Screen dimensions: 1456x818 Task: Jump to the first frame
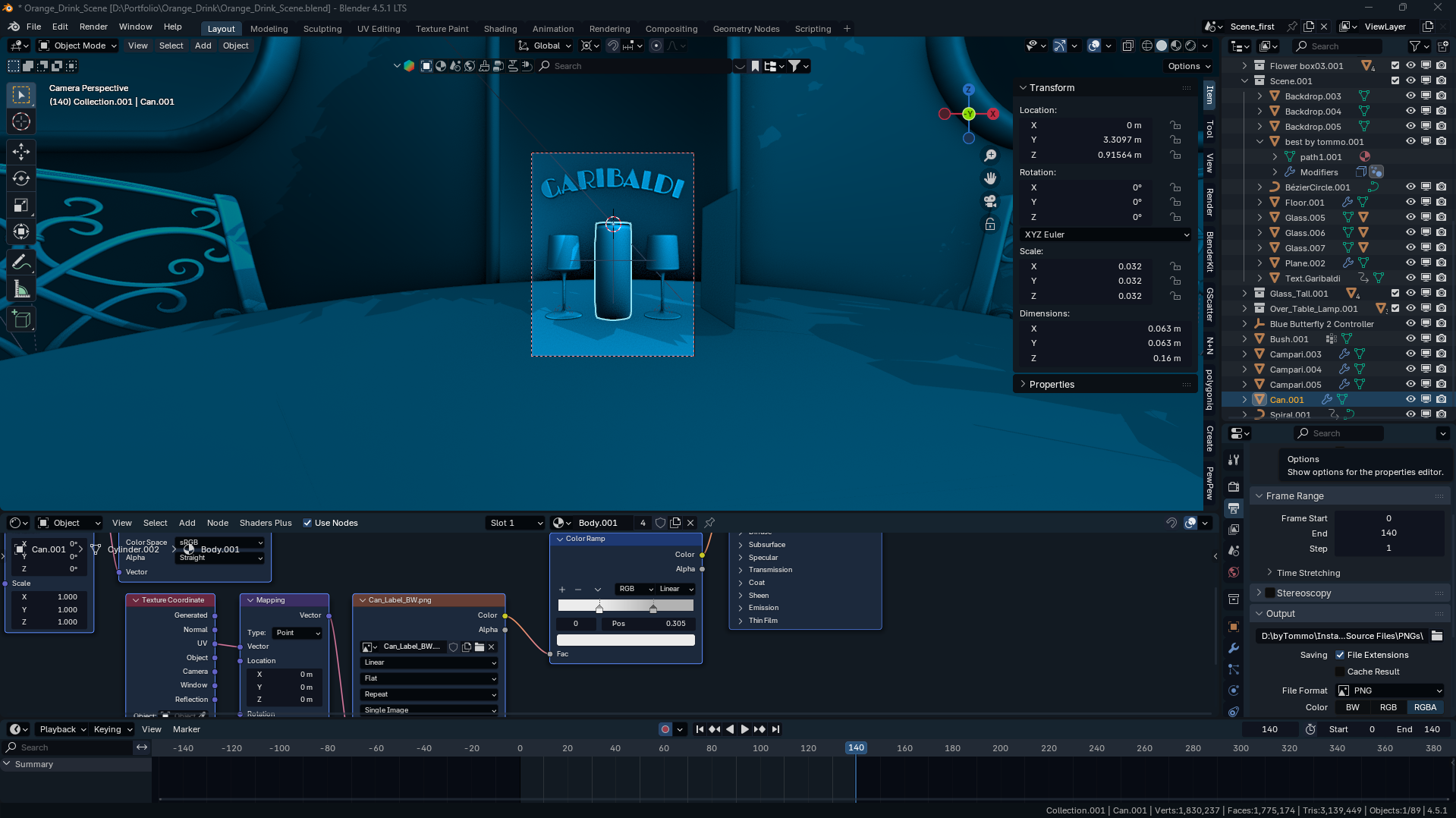[700, 729]
